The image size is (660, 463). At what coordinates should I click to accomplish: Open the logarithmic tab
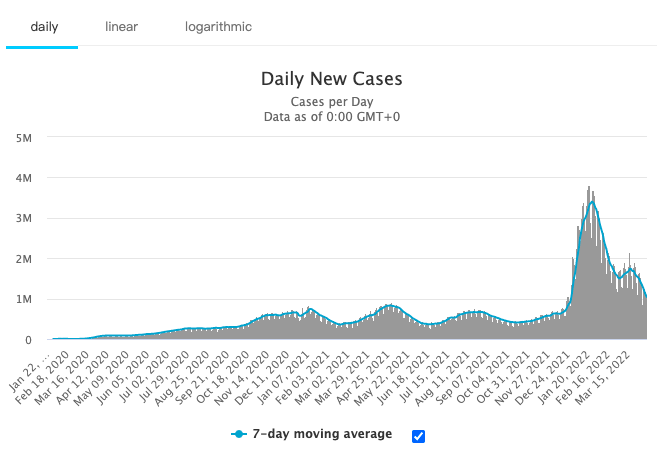point(218,27)
